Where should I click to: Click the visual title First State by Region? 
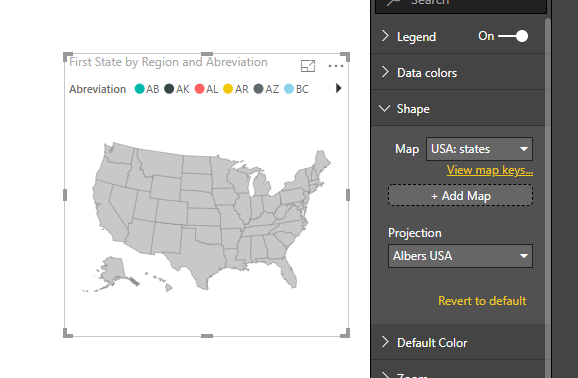[168, 62]
